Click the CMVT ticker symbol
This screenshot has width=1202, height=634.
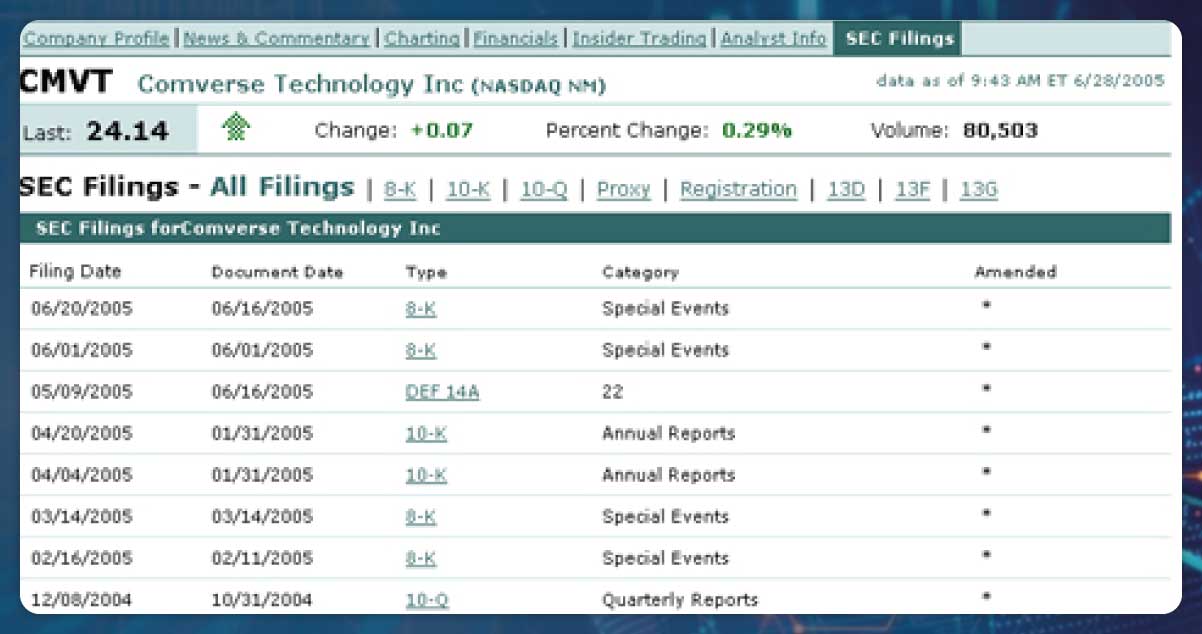tap(66, 82)
